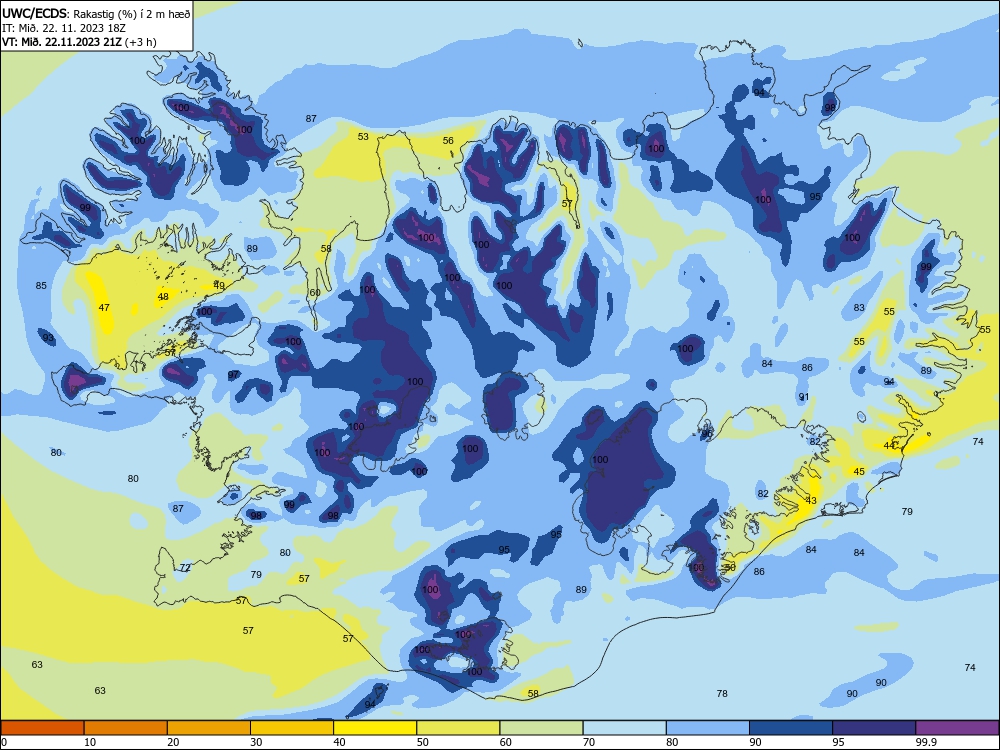Select the orange 10–20 legend swatch
Screen dimensions: 1000x750
coord(126,728)
